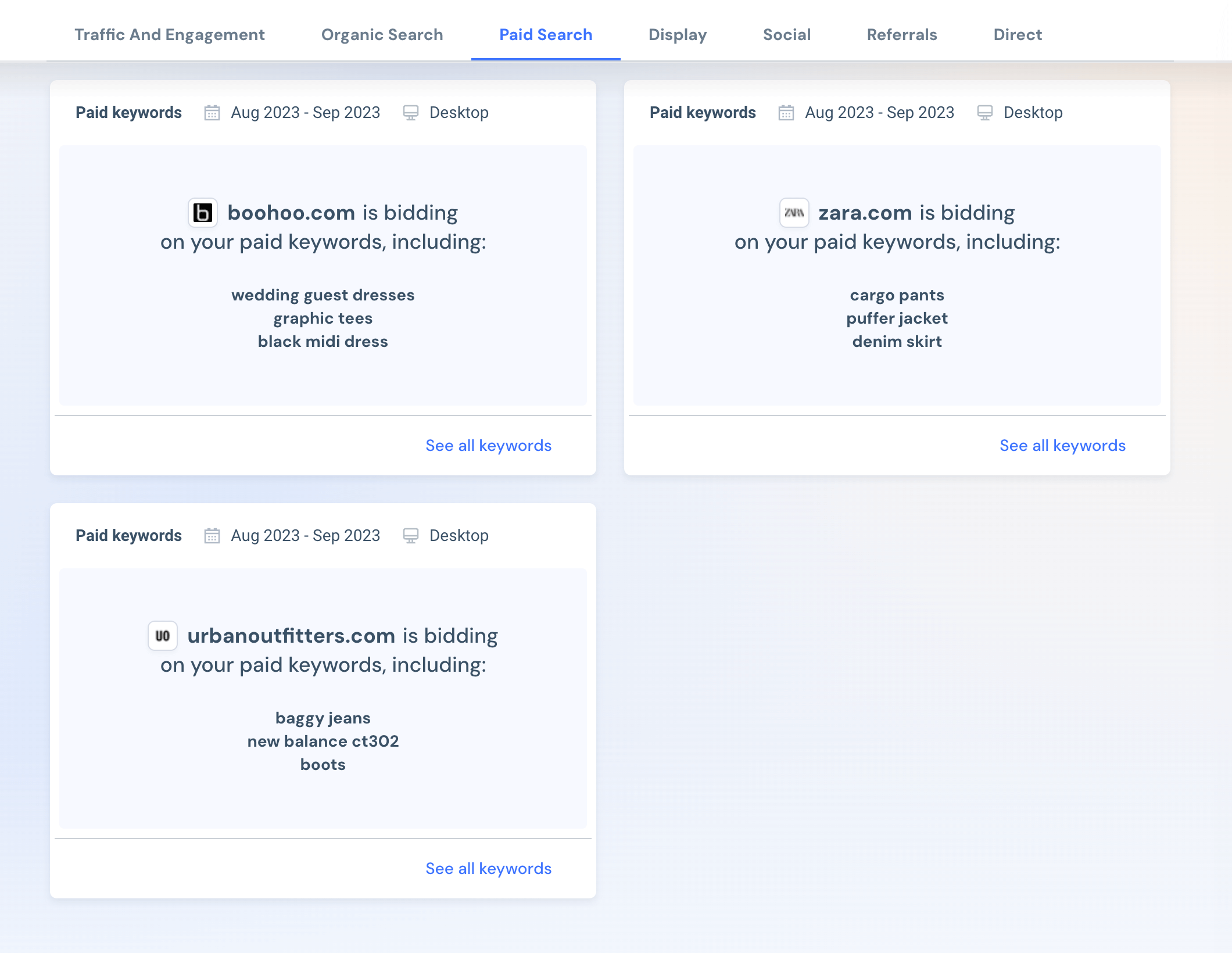Image resolution: width=1232 pixels, height=953 pixels.
Task: Click the Desktop device icon next to zara's date range
Action: click(x=984, y=112)
